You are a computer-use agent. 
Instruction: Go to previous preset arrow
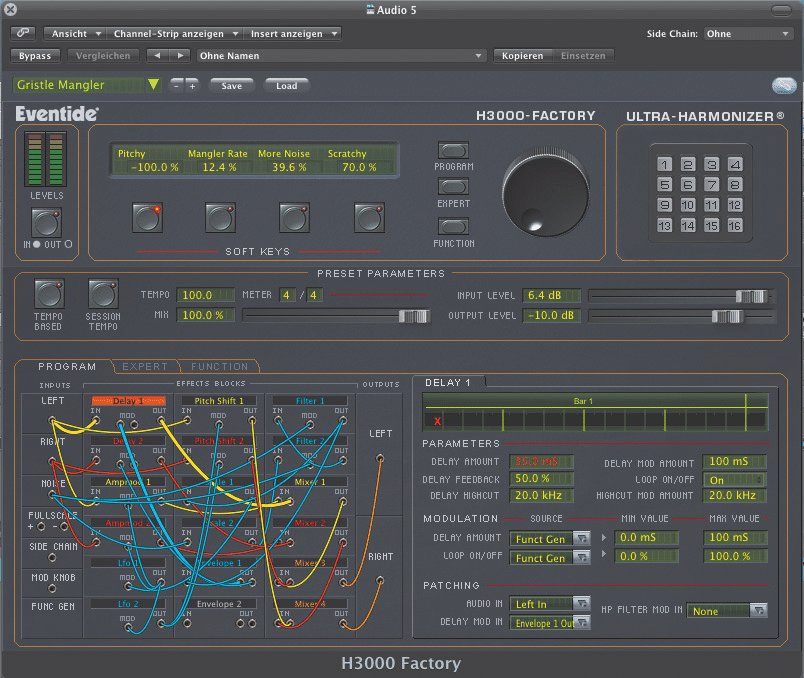click(157, 55)
